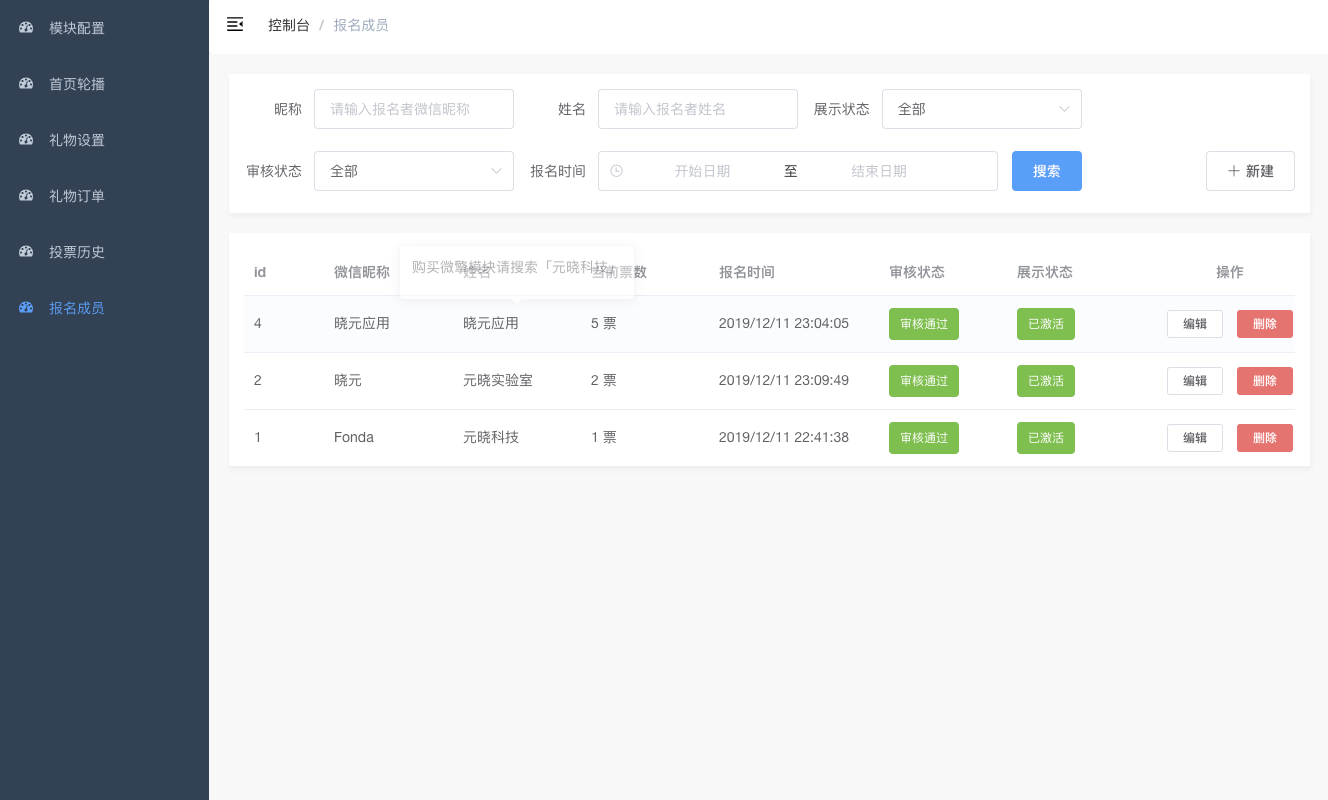Click 审核通过 tag in the 晓元应用 row
The image size is (1328, 800).
click(x=924, y=324)
